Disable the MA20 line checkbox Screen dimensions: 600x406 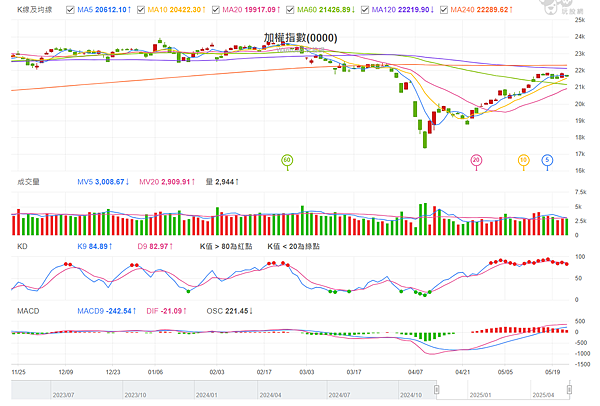216,10
